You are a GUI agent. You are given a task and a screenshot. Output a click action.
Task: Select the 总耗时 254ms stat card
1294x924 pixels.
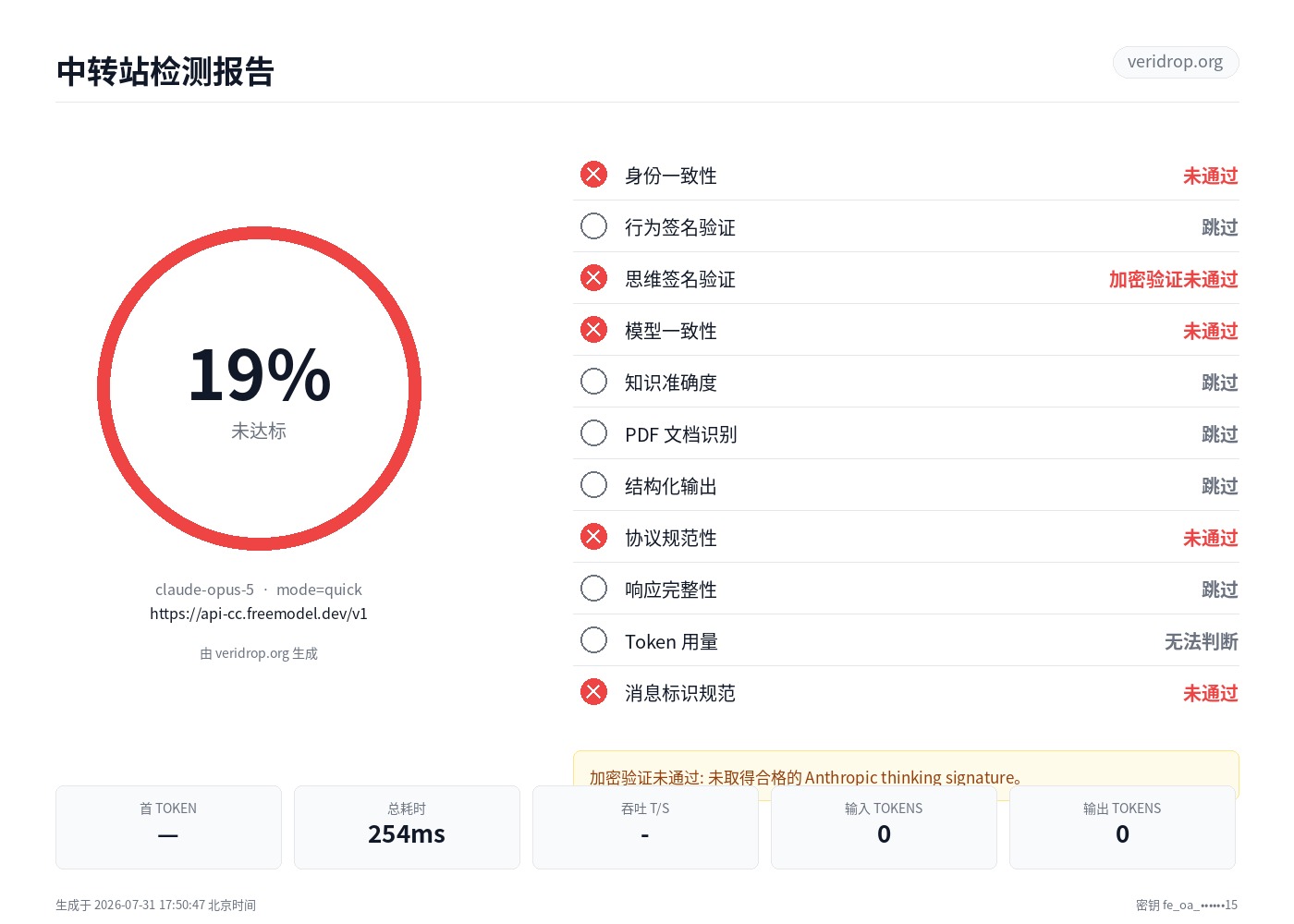point(407,827)
